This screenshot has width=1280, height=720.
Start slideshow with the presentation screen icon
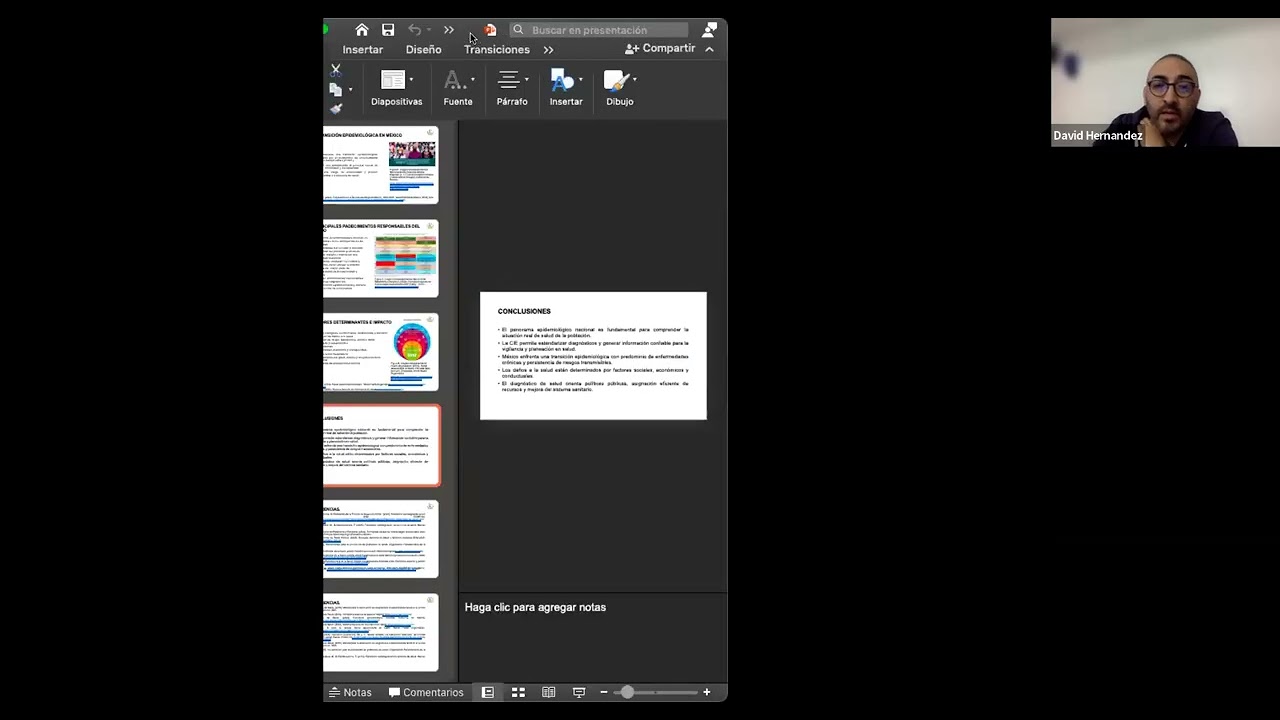coord(578,692)
